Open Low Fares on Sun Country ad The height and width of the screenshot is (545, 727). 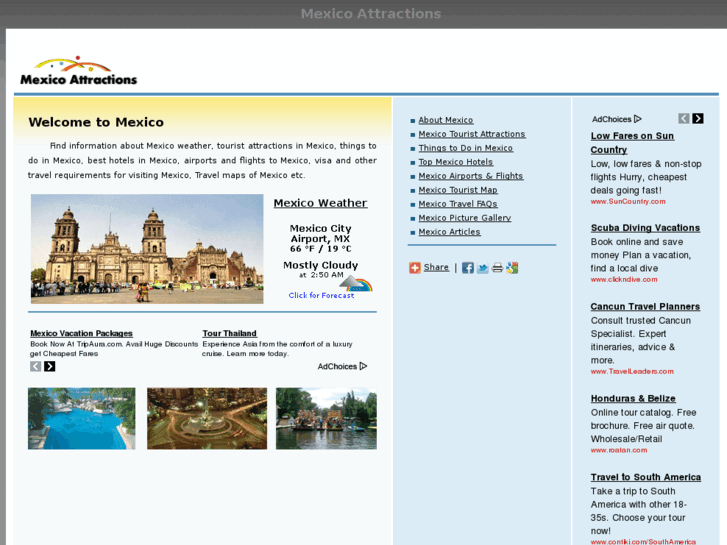pos(632,143)
